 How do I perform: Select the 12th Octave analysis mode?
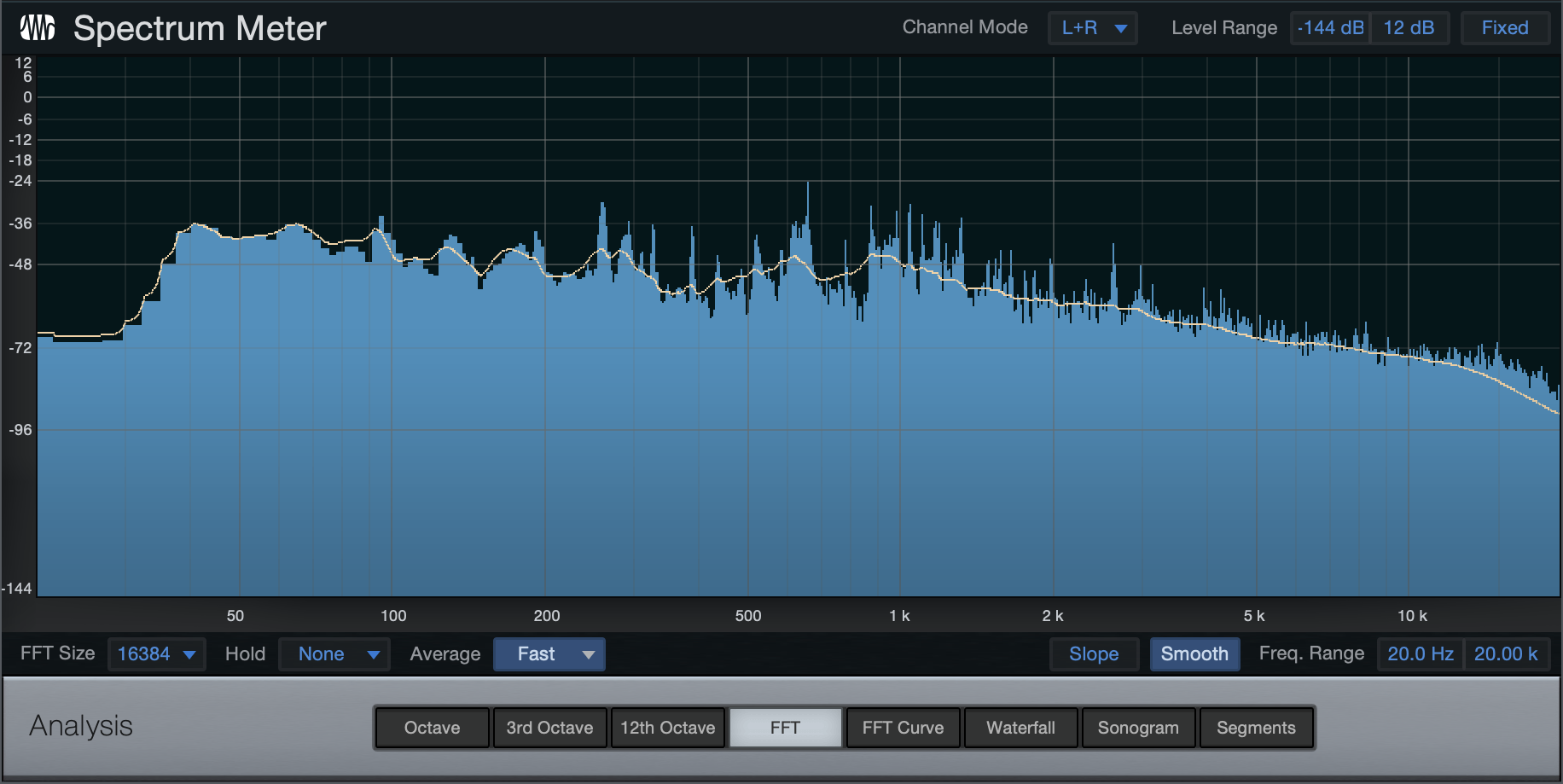click(668, 728)
